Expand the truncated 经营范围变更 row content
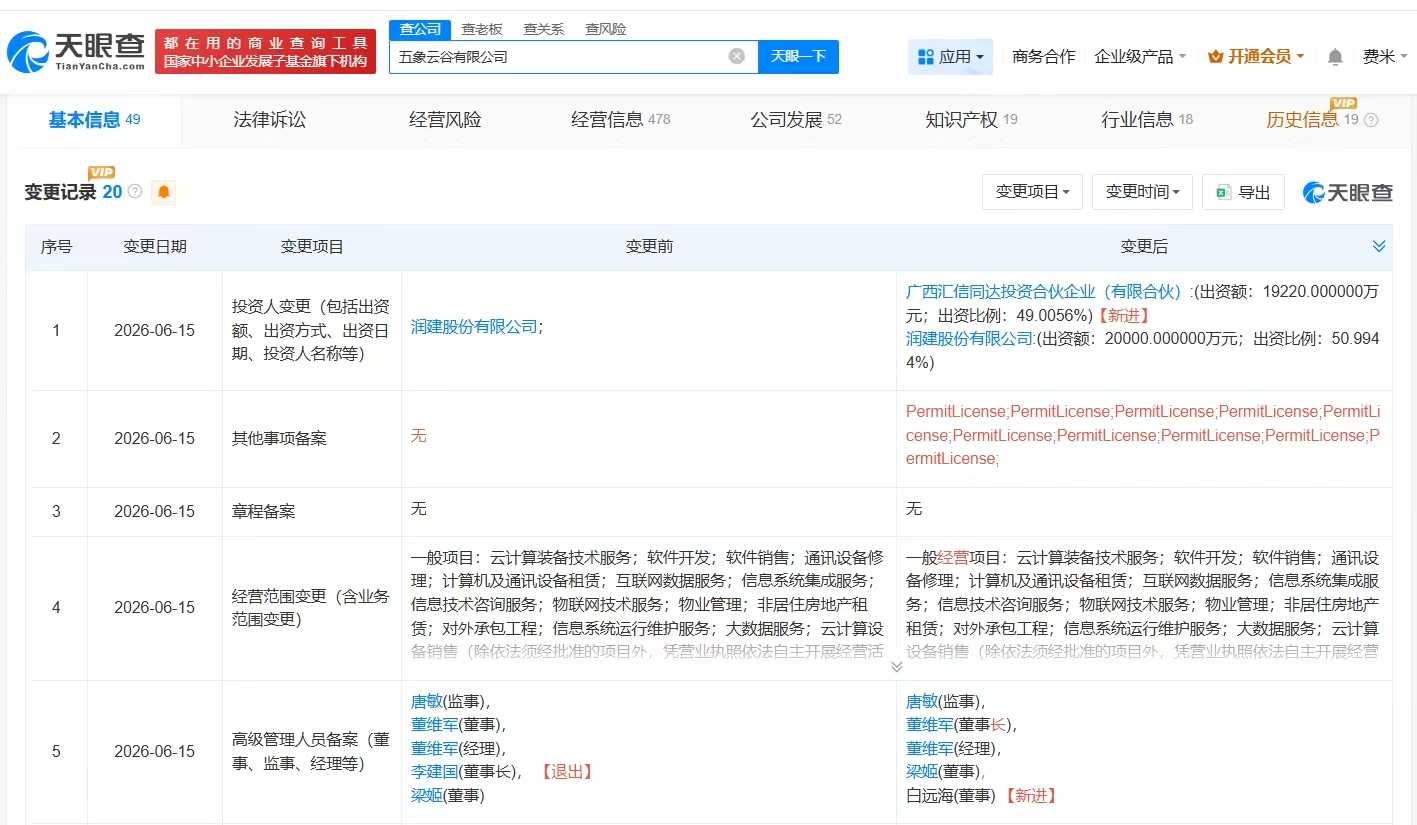 click(896, 666)
